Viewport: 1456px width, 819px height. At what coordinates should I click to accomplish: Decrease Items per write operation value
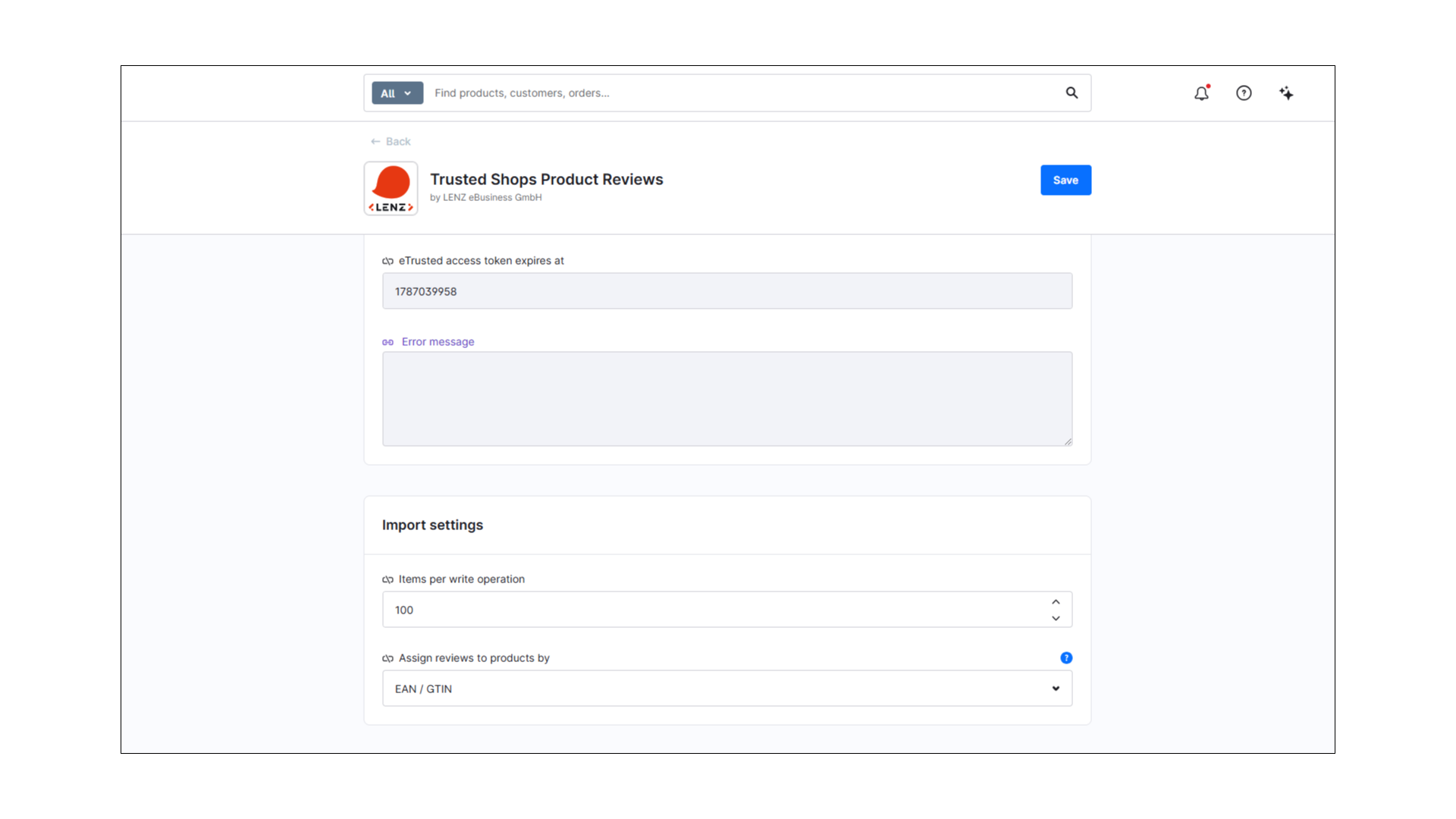[1056, 618]
